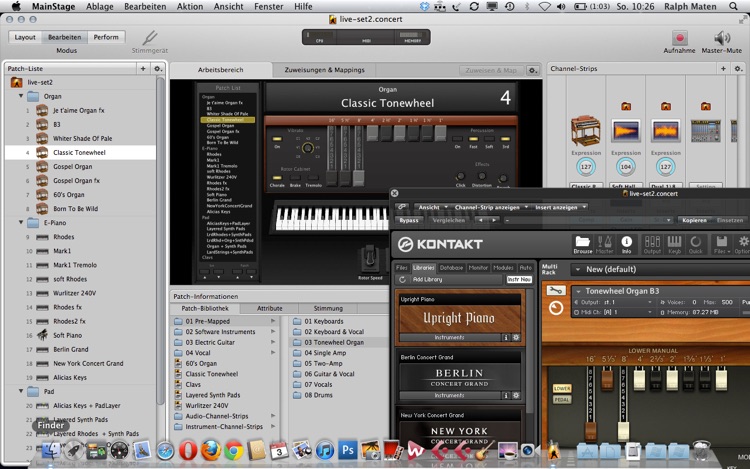Viewport: 750px width, 469px height.
Task: Collapse the Organ folder in Patch-Liste
Action: coord(21,96)
